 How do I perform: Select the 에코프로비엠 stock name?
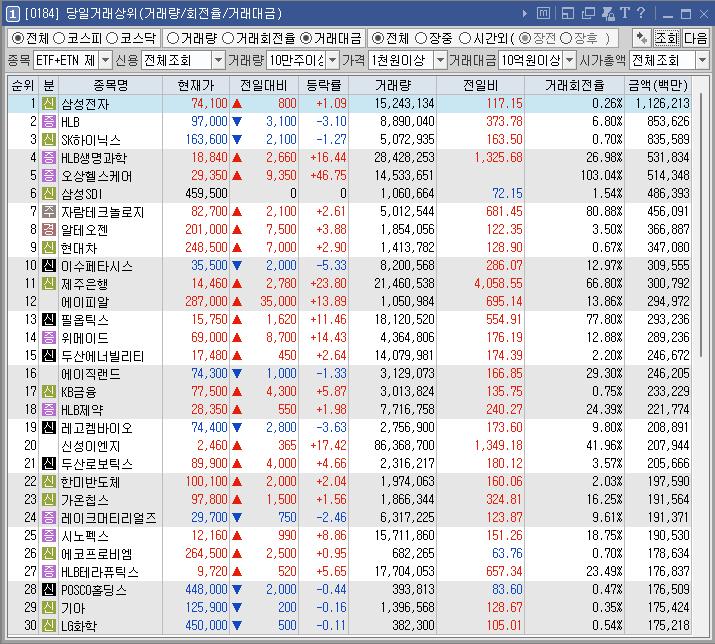pos(97,554)
